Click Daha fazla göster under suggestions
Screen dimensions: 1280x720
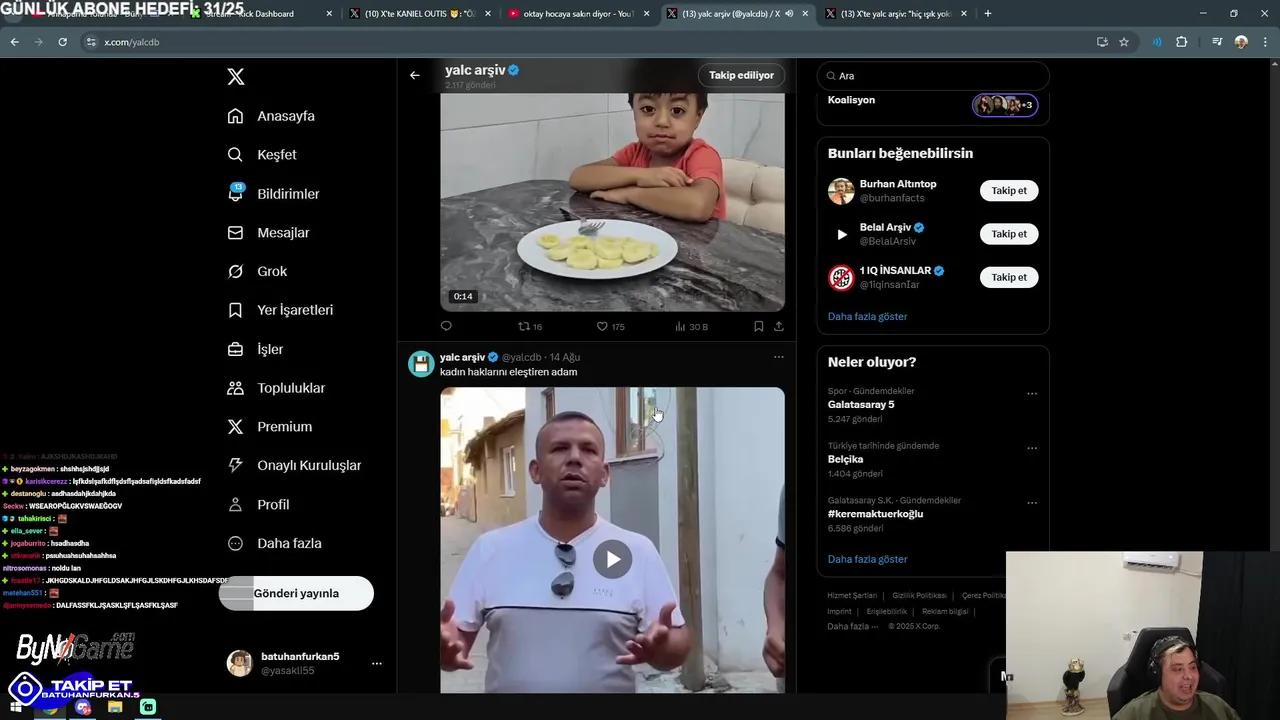click(867, 316)
